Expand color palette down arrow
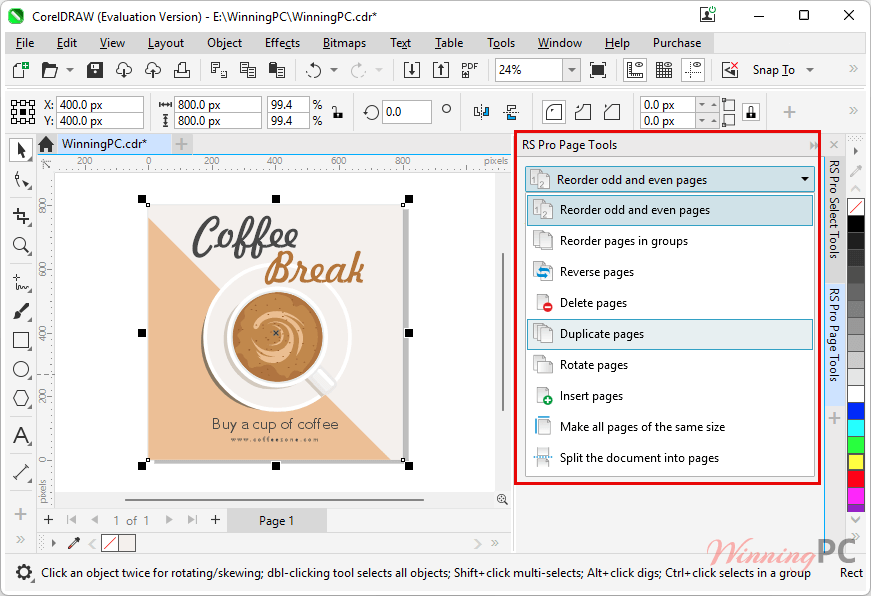The height and width of the screenshot is (596, 871). [x=855, y=519]
